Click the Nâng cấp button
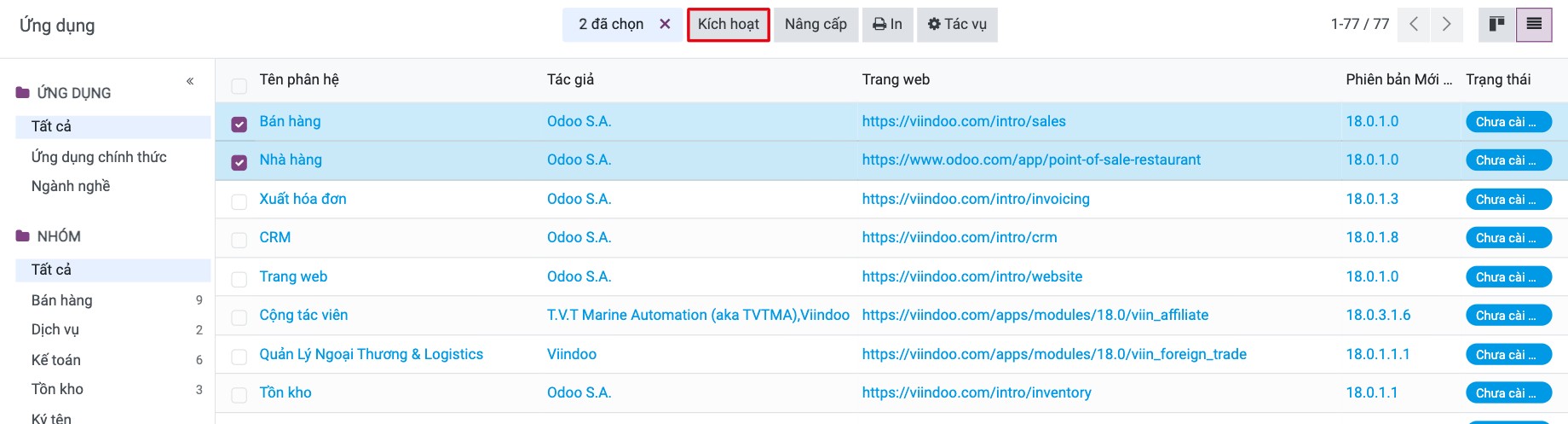 (x=816, y=25)
